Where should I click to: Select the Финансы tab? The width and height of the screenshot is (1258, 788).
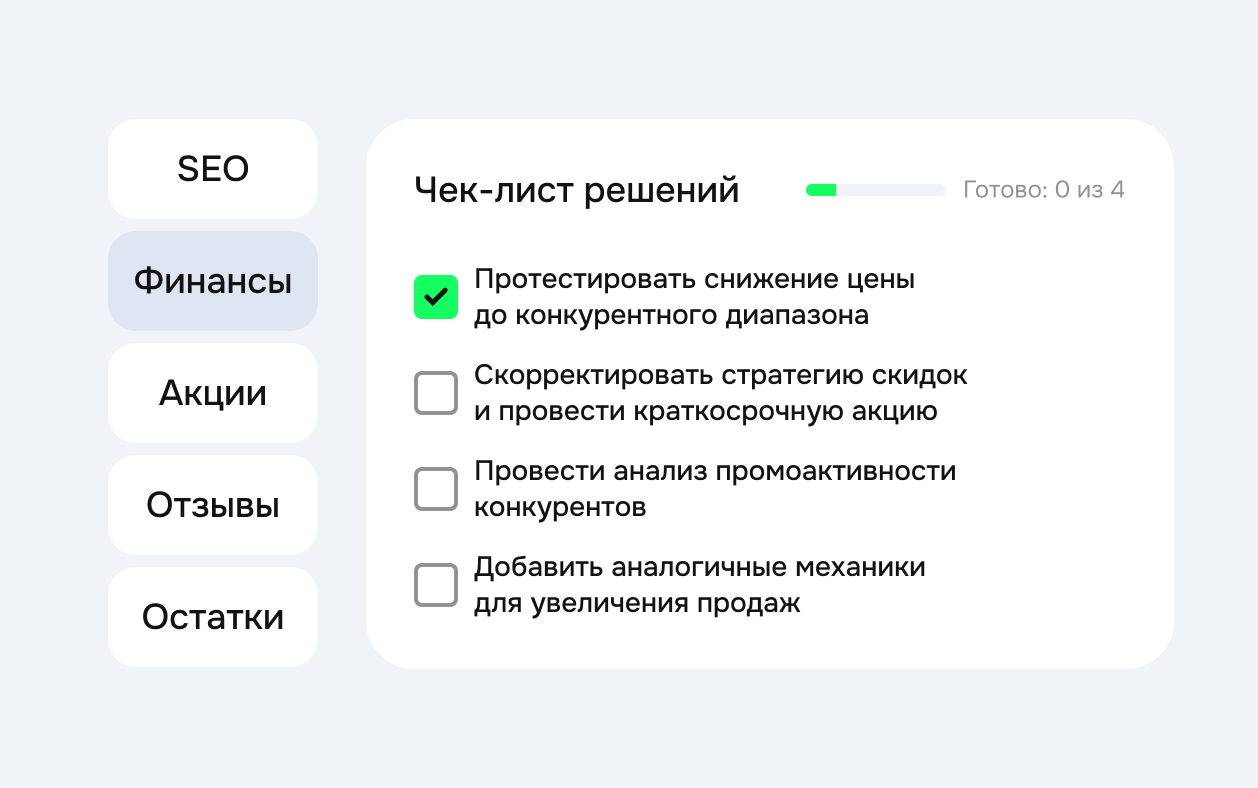point(213,281)
